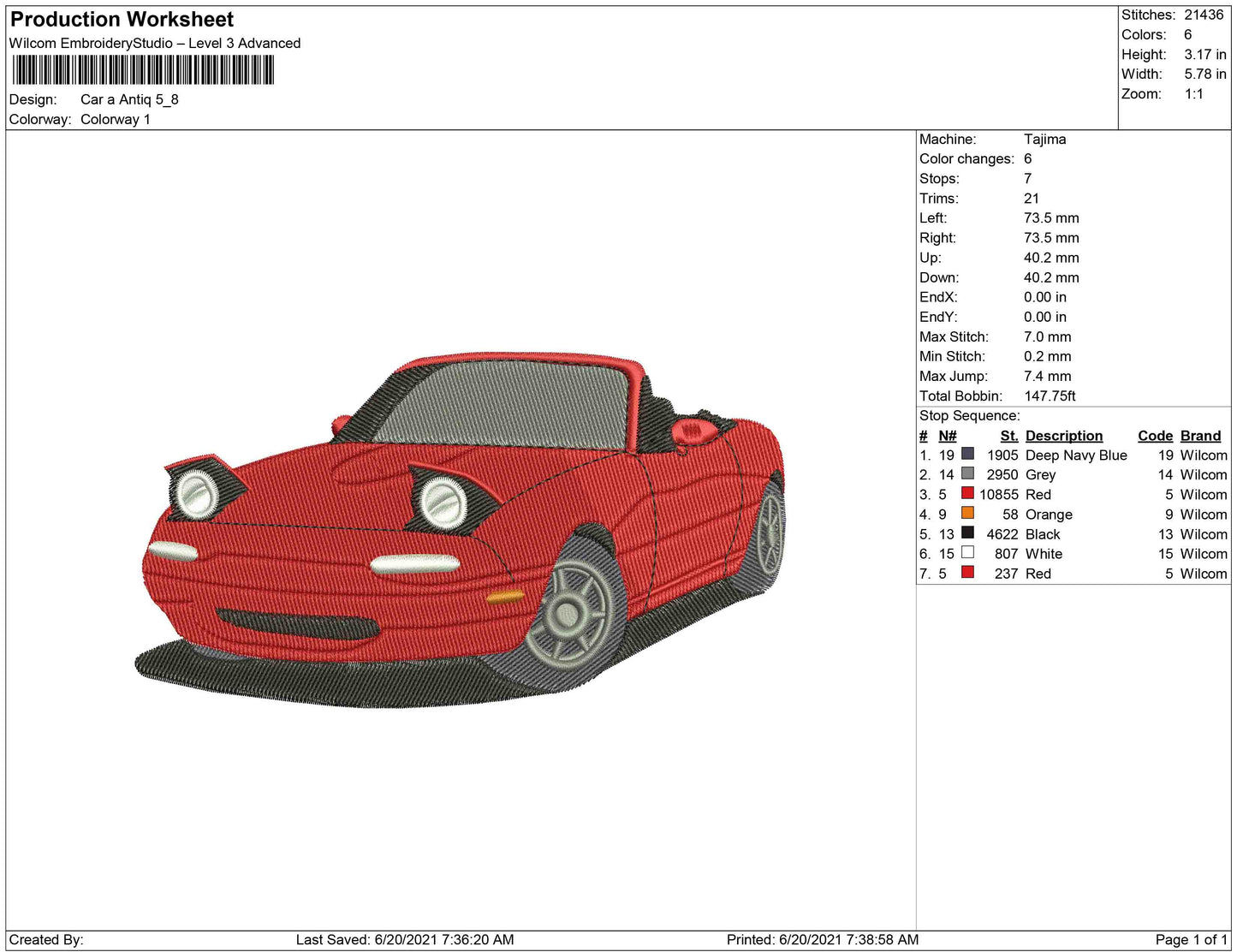Screen dimensions: 1237x952
Task: Click the St. column header
Action: point(1008,436)
